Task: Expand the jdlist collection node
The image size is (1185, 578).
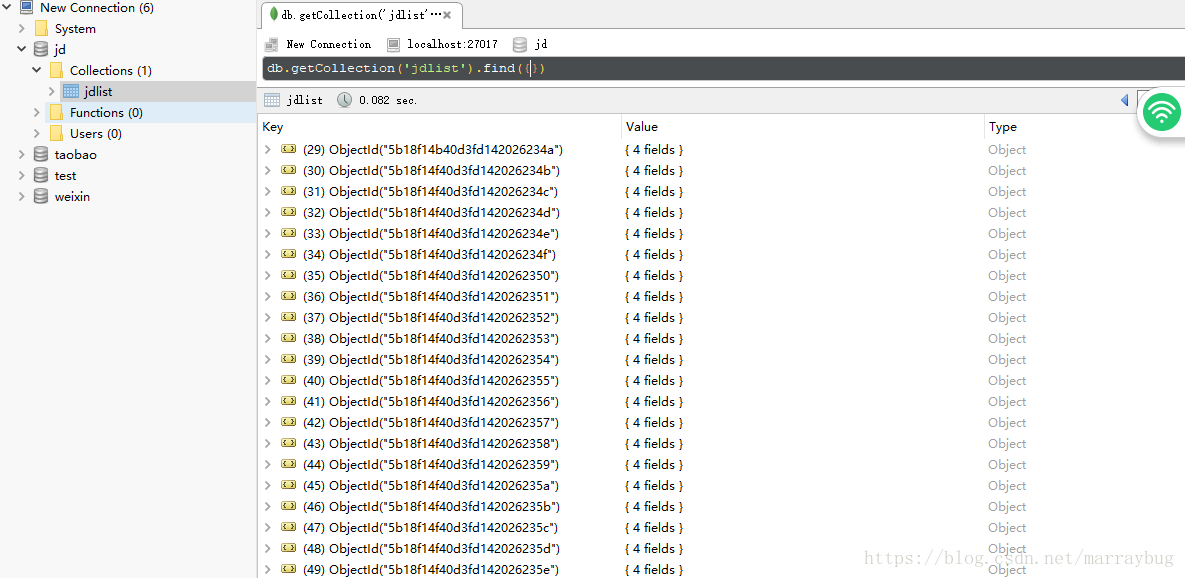Action: [52, 91]
